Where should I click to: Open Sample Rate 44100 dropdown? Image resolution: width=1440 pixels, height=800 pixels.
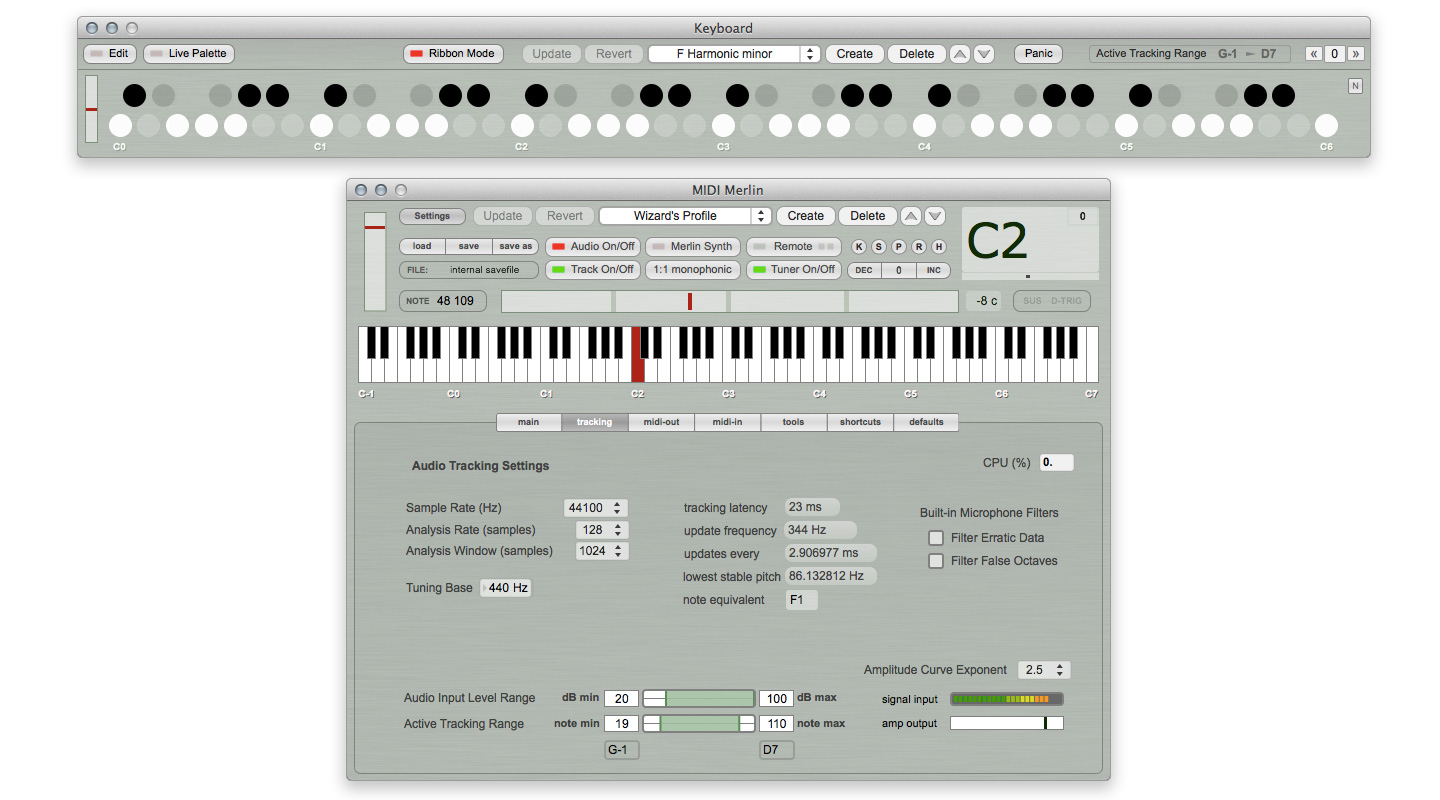[595, 508]
